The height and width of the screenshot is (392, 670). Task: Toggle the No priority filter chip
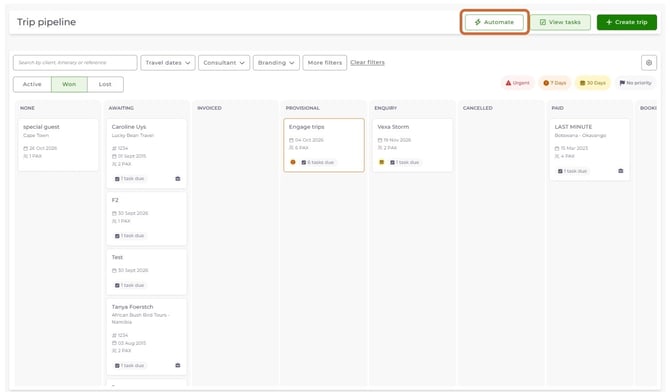coord(635,83)
